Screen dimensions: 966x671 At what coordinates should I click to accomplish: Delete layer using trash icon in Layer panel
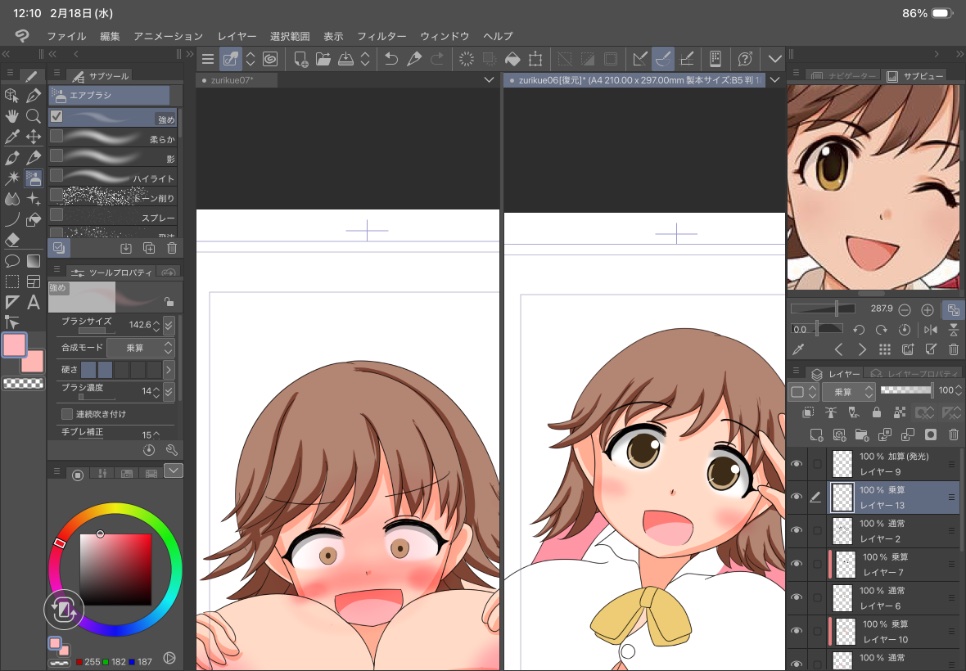(x=954, y=435)
